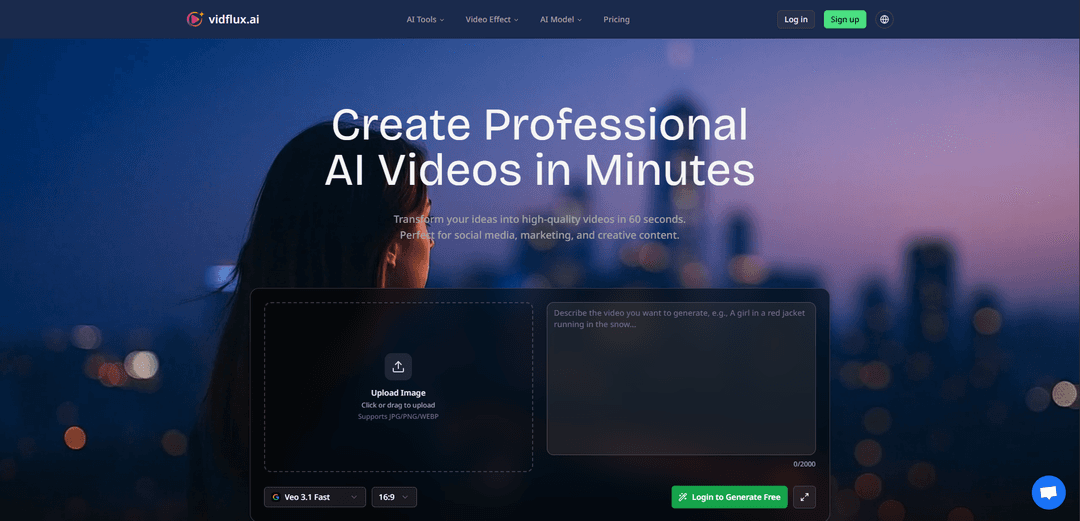Click the Upload Image label
Viewport: 1080px width, 521px height.
398,393
